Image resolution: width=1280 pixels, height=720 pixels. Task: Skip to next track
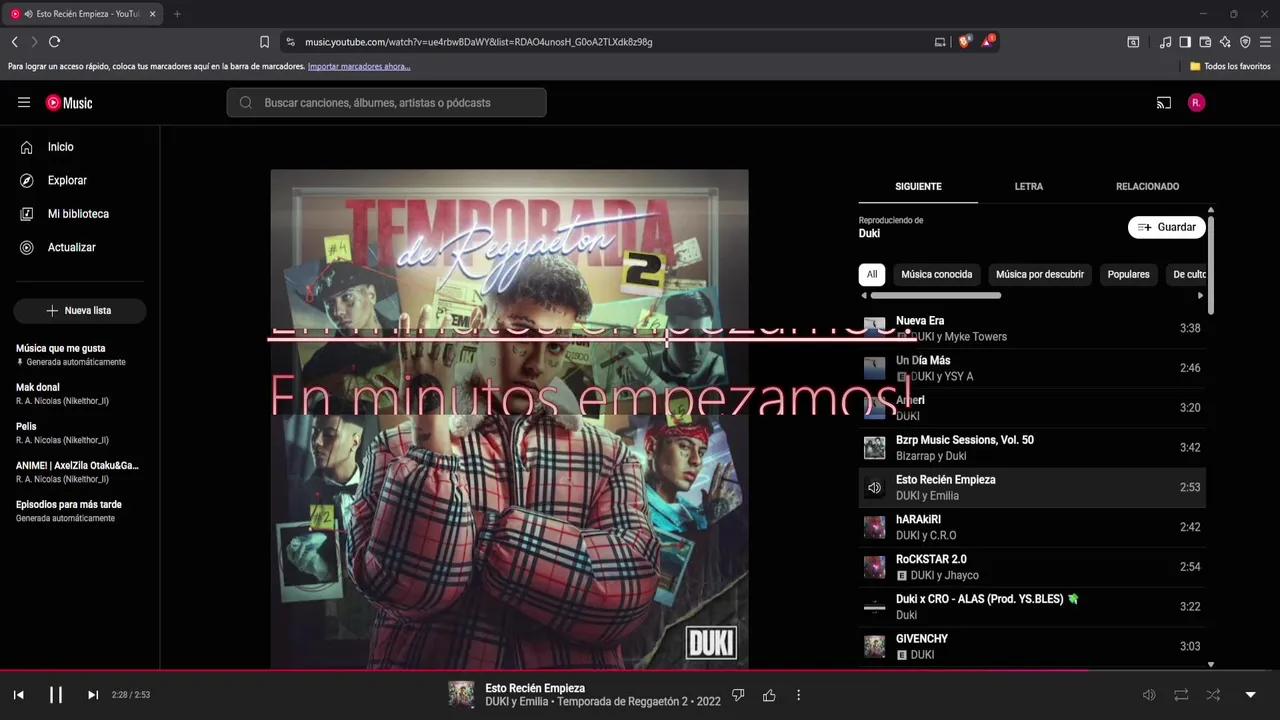click(x=93, y=695)
